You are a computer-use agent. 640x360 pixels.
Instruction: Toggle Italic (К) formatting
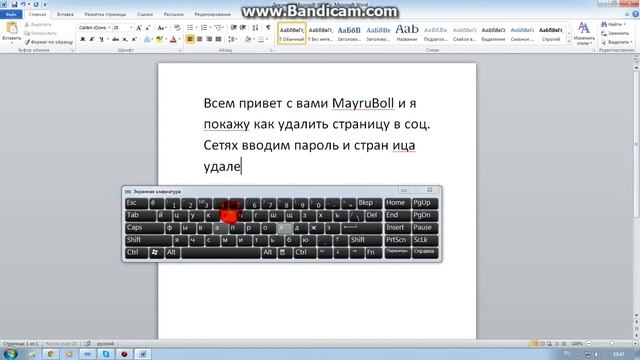click(x=92, y=39)
